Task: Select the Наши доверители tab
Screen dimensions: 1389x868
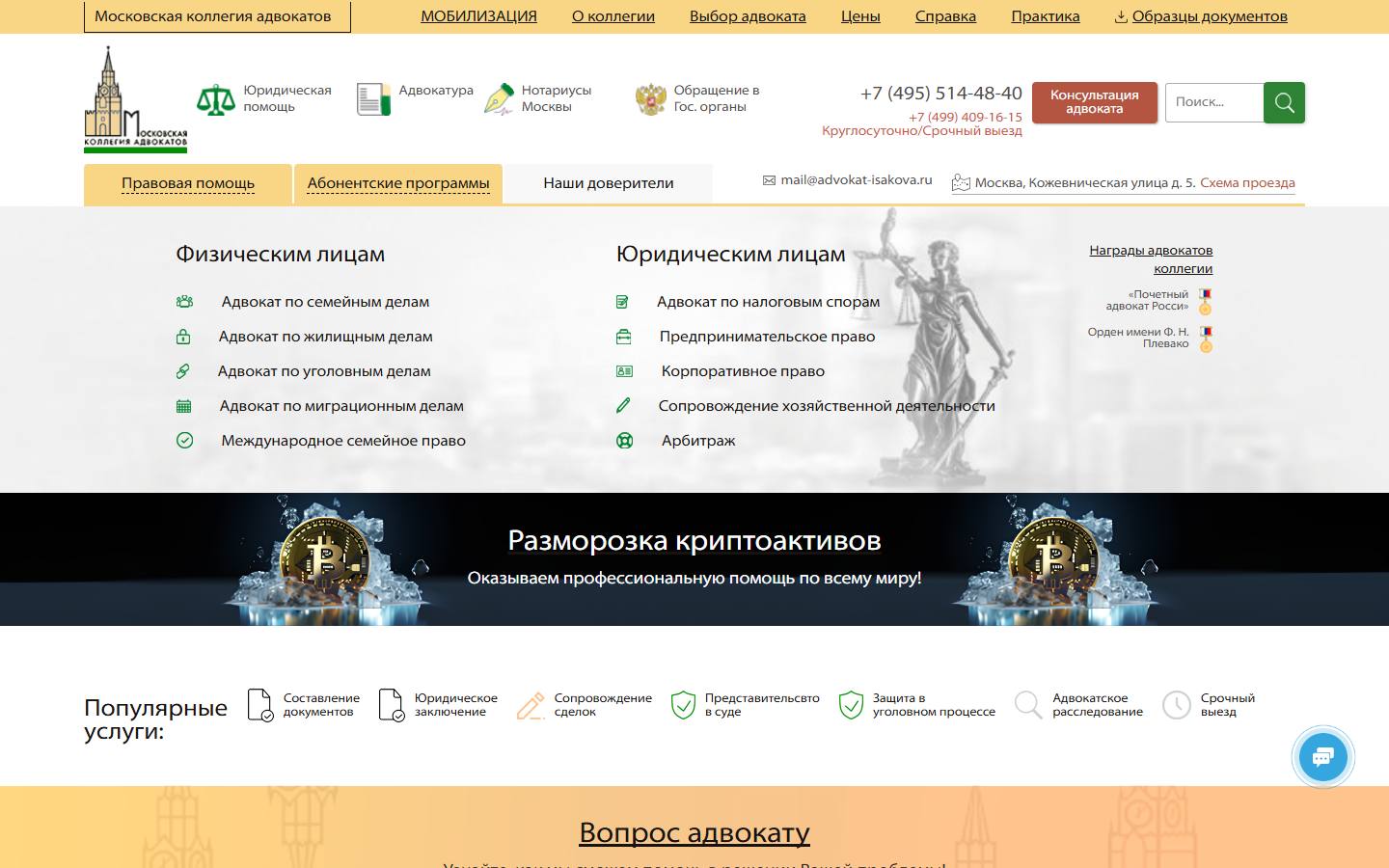Action: click(x=609, y=183)
